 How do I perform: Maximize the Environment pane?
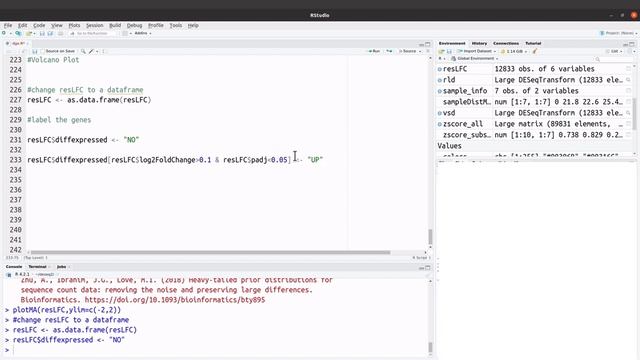tap(632, 44)
